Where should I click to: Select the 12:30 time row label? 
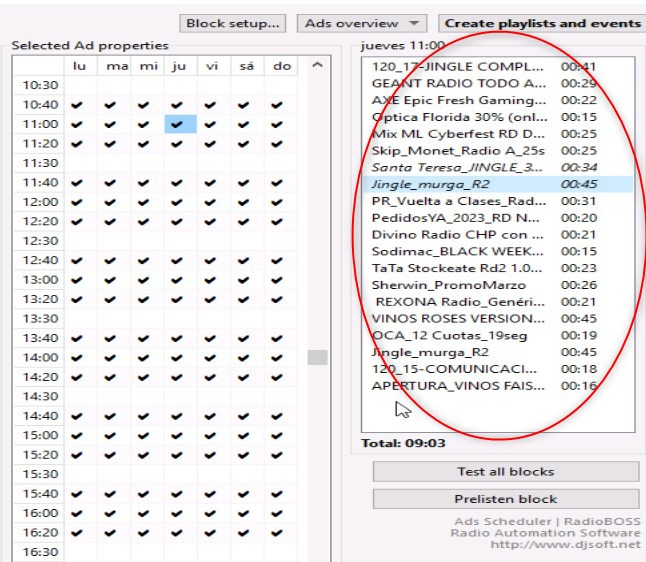(40, 241)
